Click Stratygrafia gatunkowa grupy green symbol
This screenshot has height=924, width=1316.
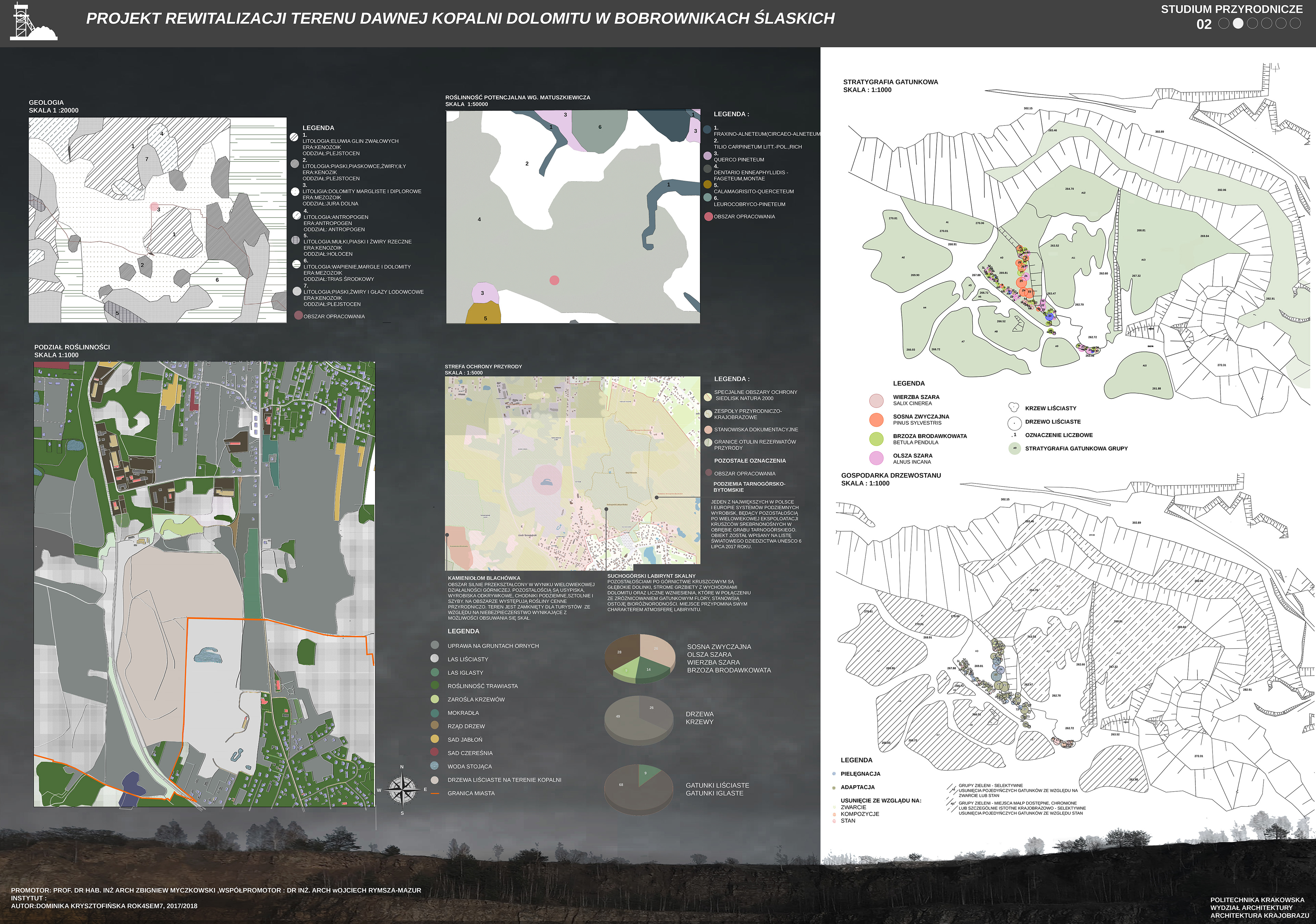[1014, 448]
